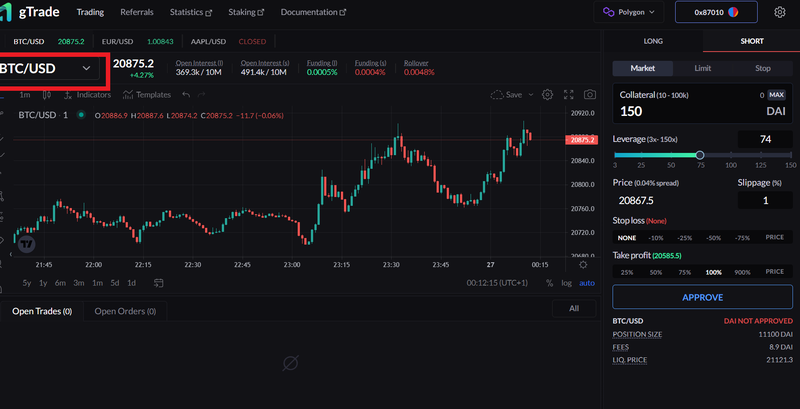This screenshot has height=409, width=800.
Task: Open Statistics external link
Action: pos(191,12)
